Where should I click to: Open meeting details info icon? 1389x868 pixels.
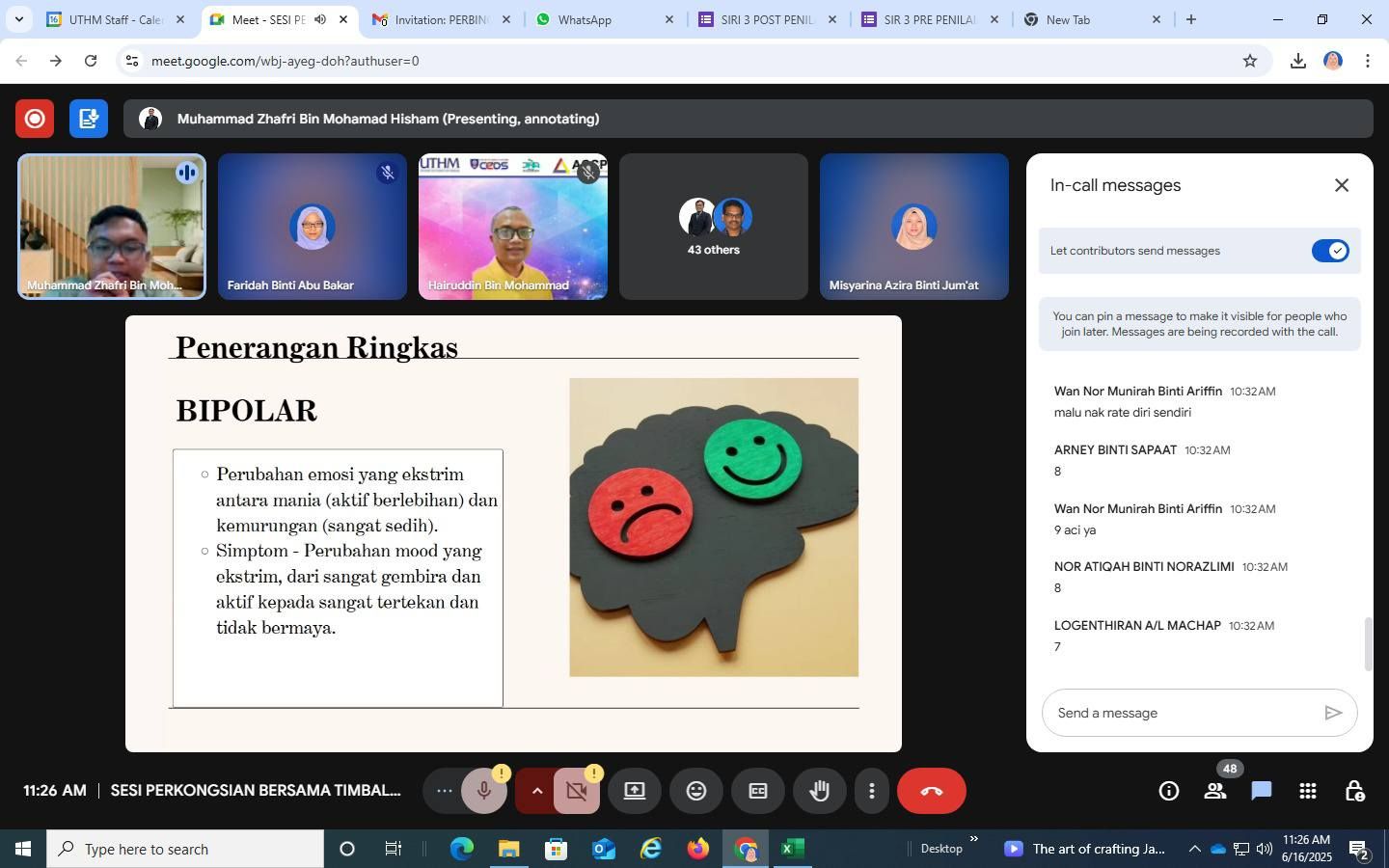point(1168,792)
